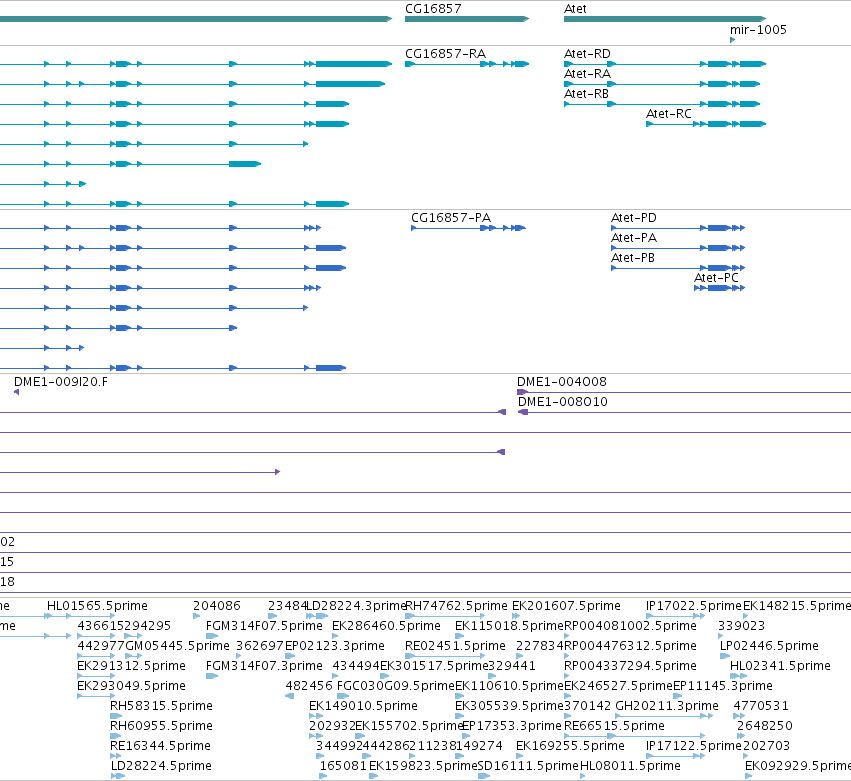Screen dimensions: 851x781
Task: Click the RE66515.5prime EST label
Action: pyautogui.click(x=614, y=726)
